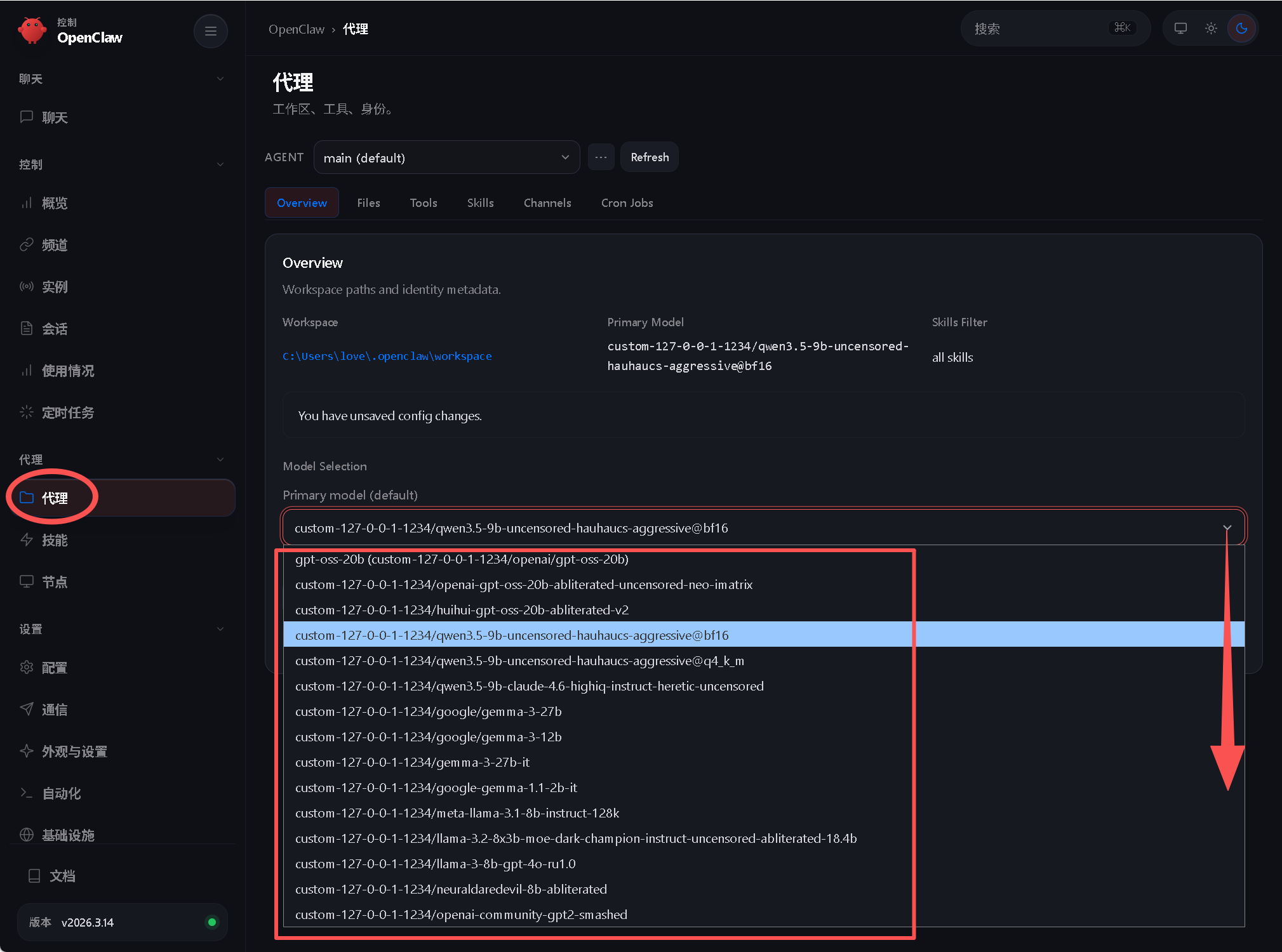Click the Refresh button
1282x952 pixels.
[649, 157]
